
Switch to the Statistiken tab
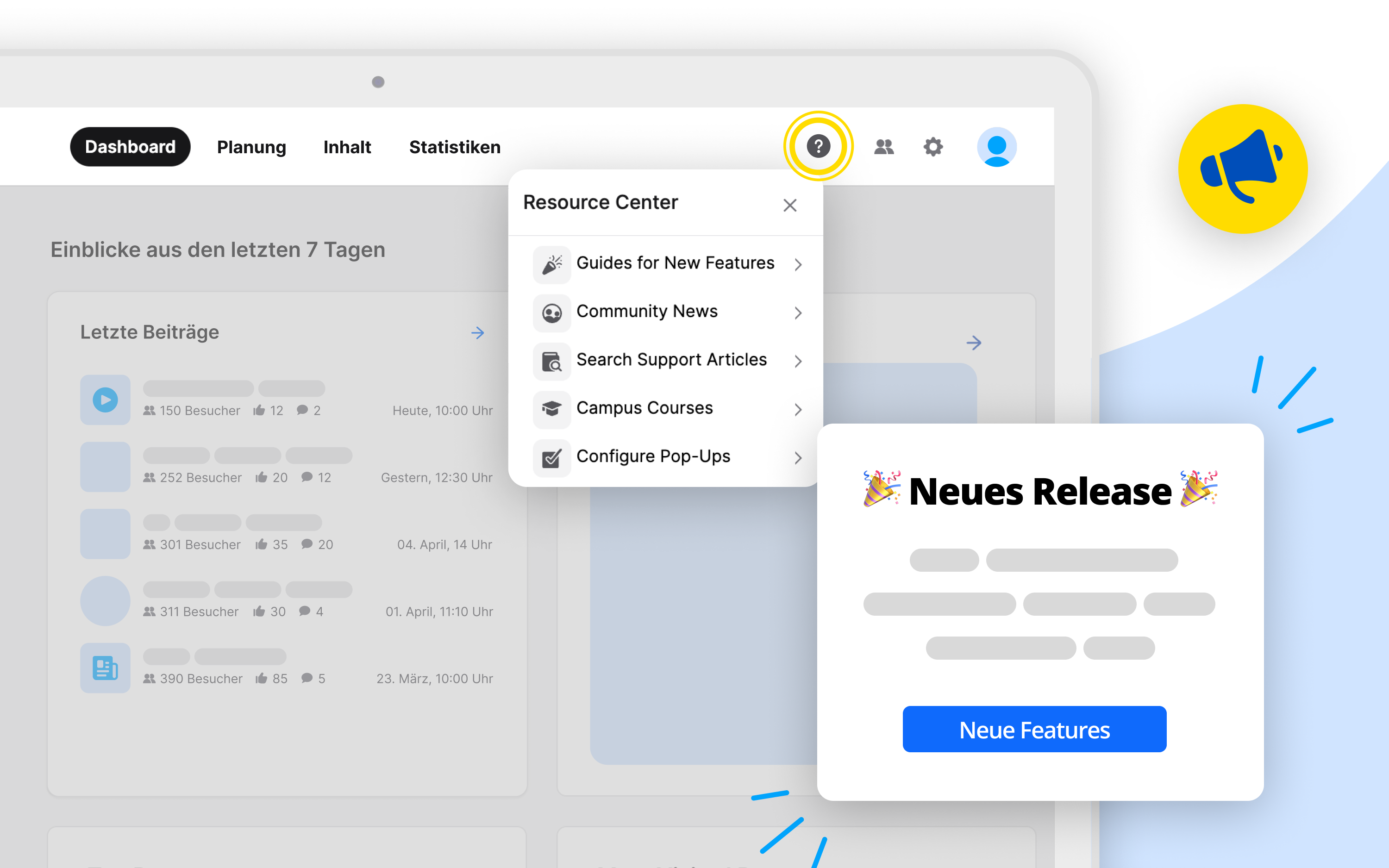tap(455, 148)
